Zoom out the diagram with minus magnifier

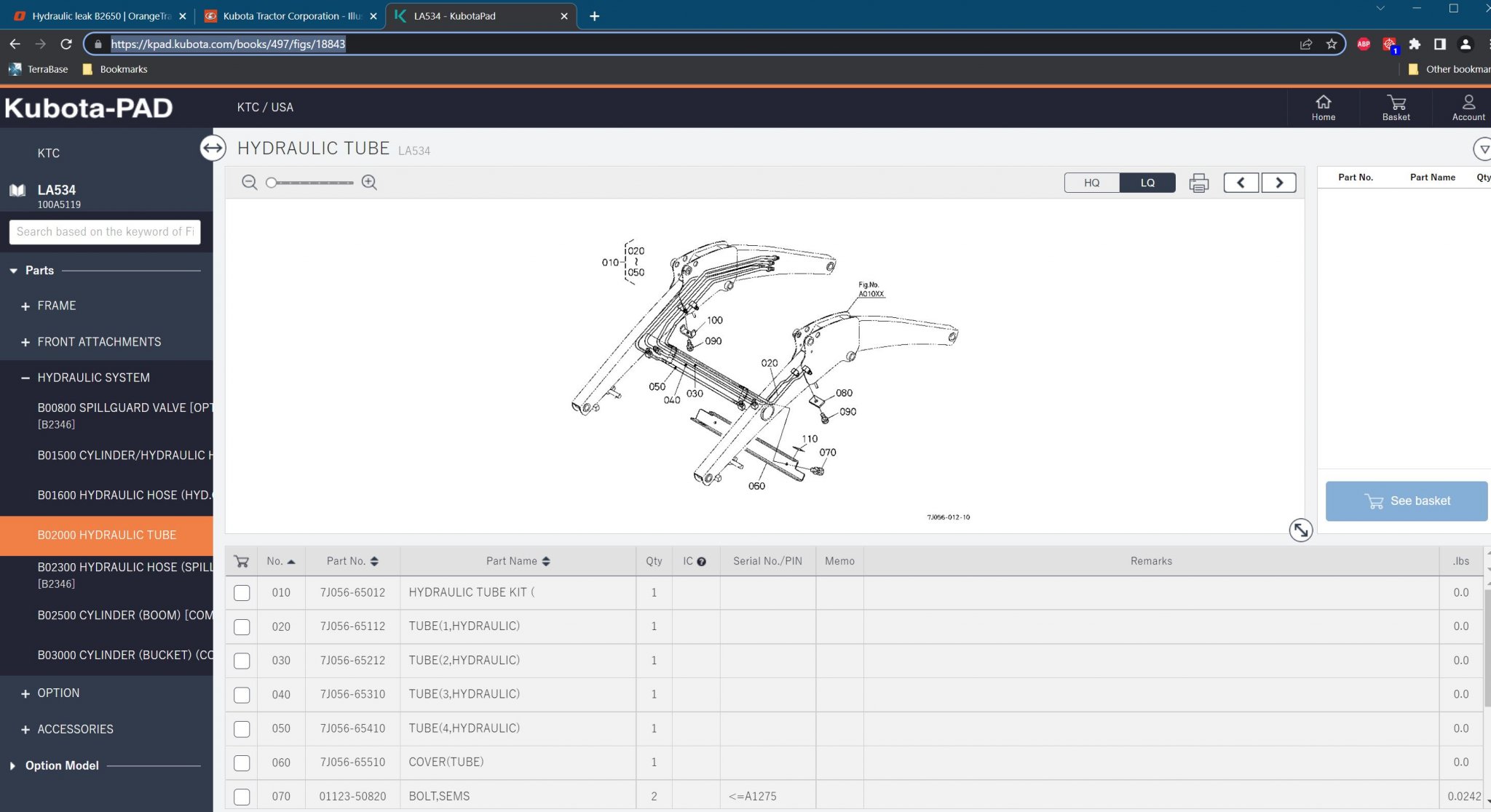(x=249, y=183)
